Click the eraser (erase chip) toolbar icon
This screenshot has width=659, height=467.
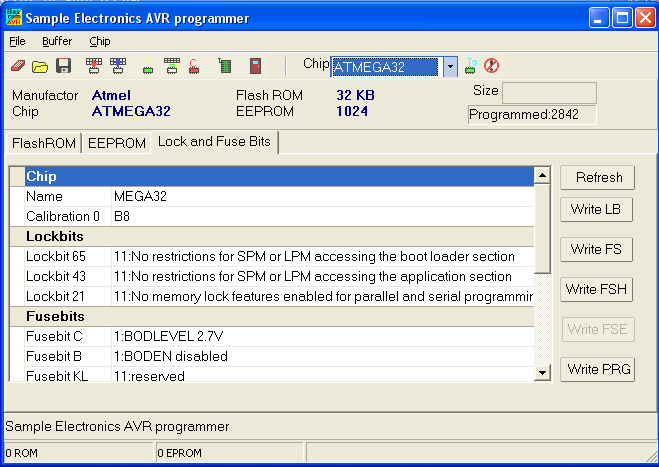click(18, 67)
